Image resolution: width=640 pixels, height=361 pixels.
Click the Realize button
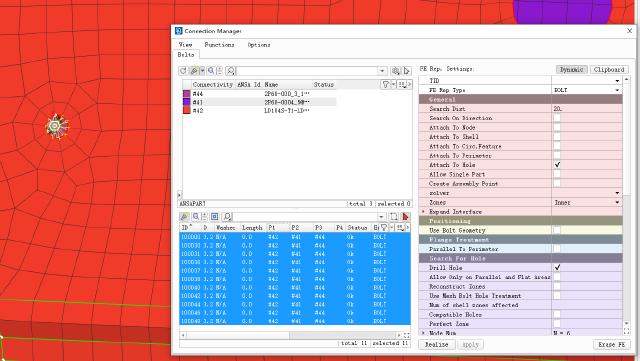tap(436, 345)
